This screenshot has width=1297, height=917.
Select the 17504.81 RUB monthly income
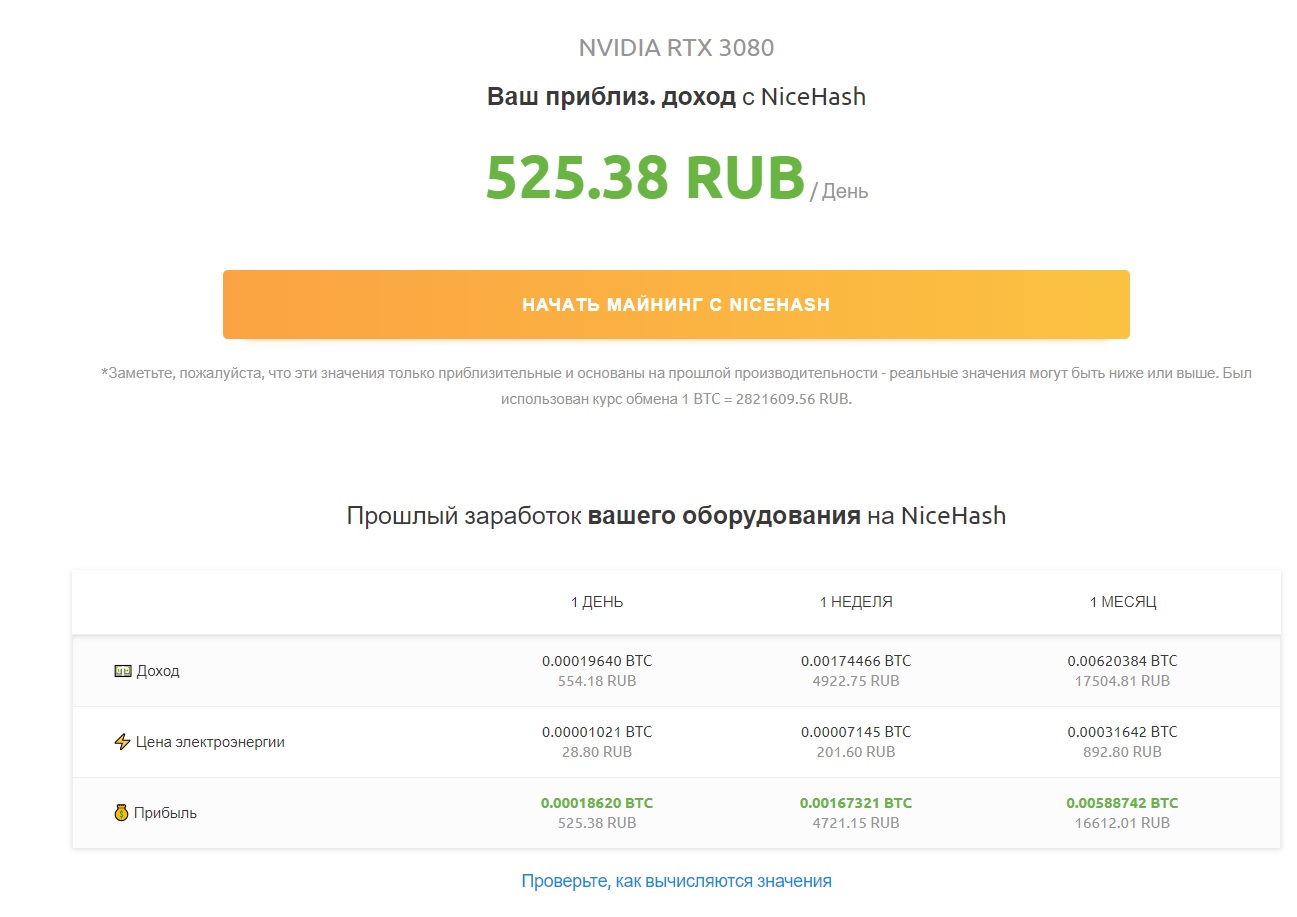pyautogui.click(x=1123, y=681)
